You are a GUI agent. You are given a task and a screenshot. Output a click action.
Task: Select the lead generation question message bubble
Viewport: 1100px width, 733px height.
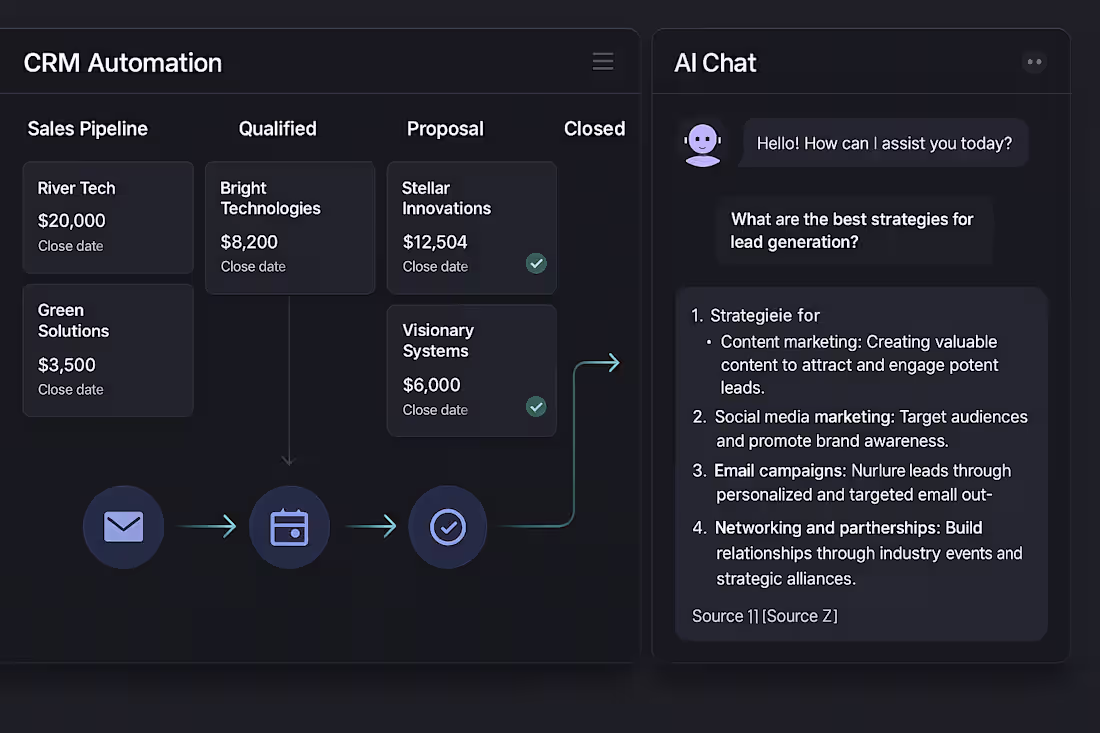pyautogui.click(x=855, y=230)
